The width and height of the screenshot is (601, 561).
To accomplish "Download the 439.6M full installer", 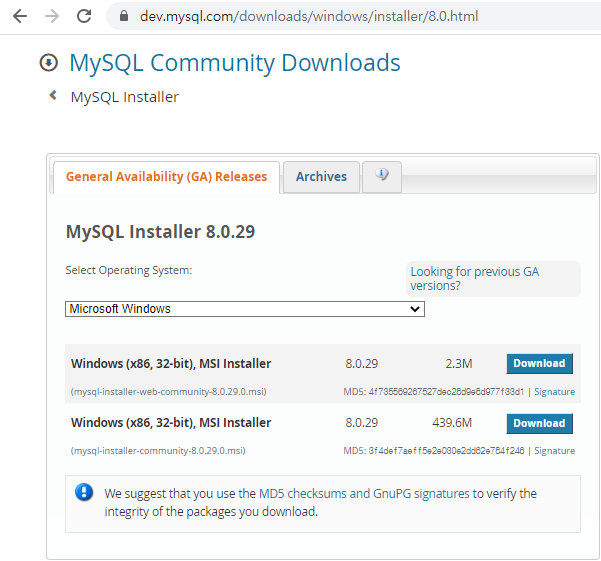I will 539,423.
